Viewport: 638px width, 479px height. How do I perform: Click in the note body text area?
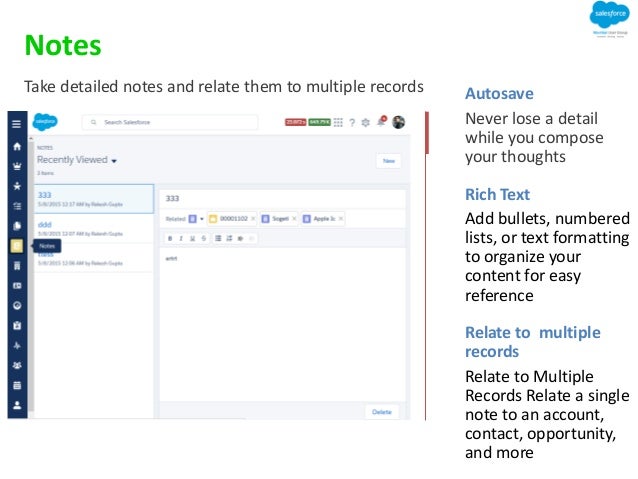pyautogui.click(x=282, y=324)
